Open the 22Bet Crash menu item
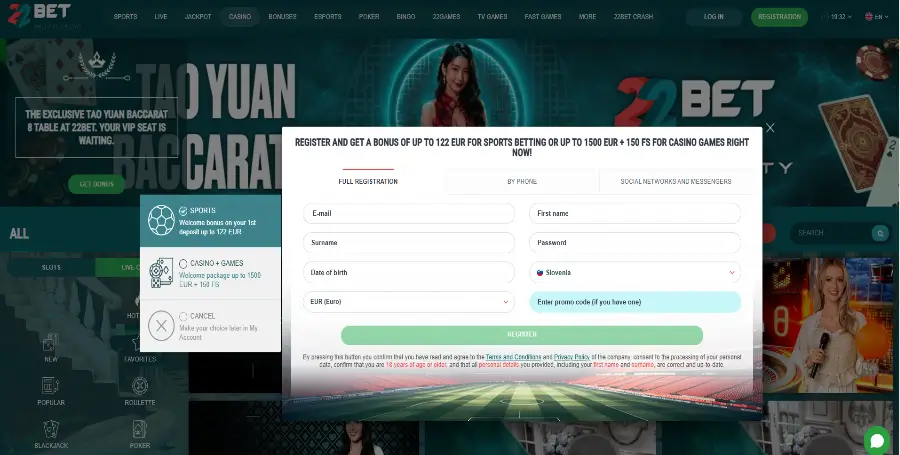 (633, 17)
